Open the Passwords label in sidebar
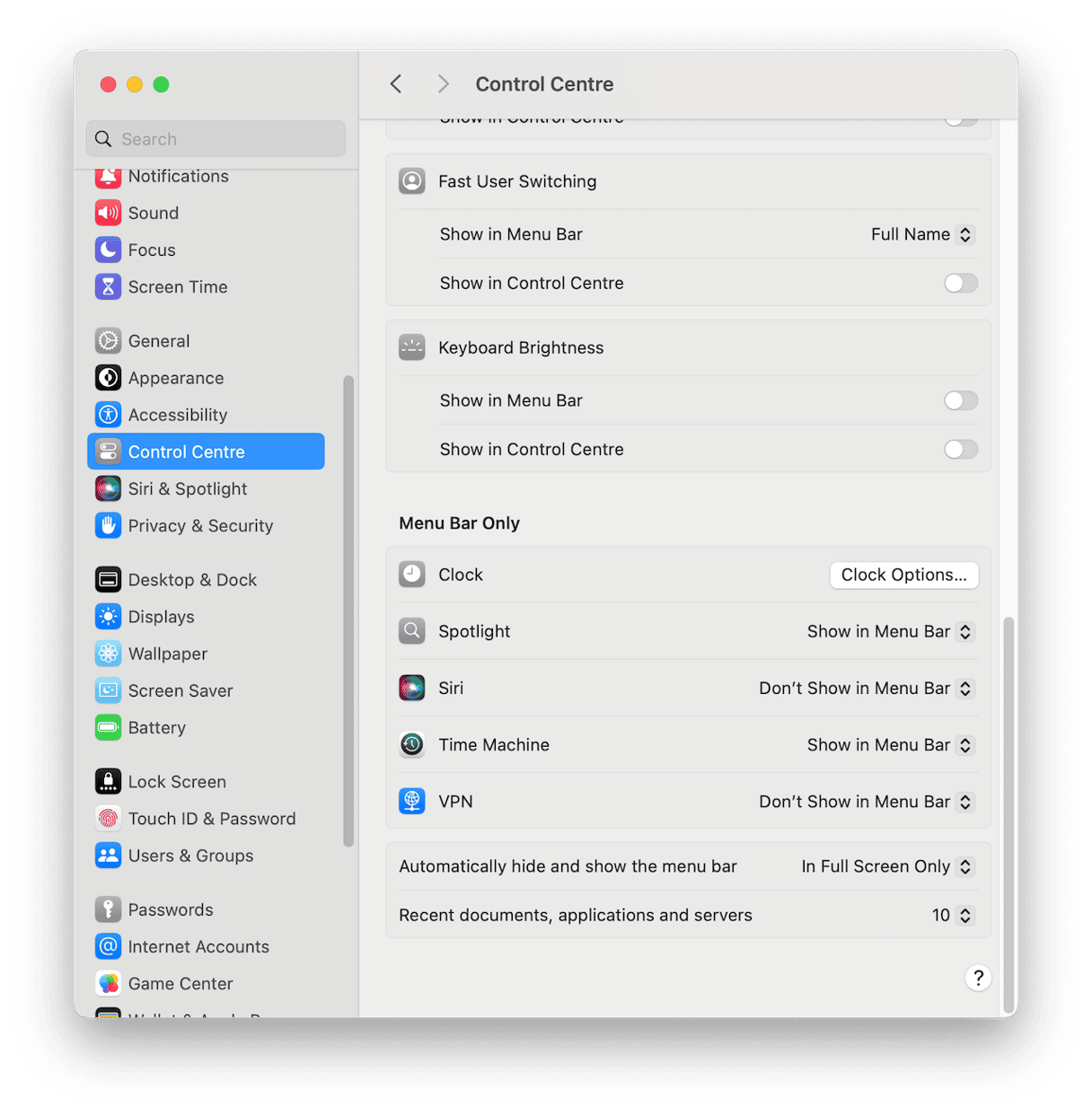Viewport: 1092px width, 1115px height. 171,909
